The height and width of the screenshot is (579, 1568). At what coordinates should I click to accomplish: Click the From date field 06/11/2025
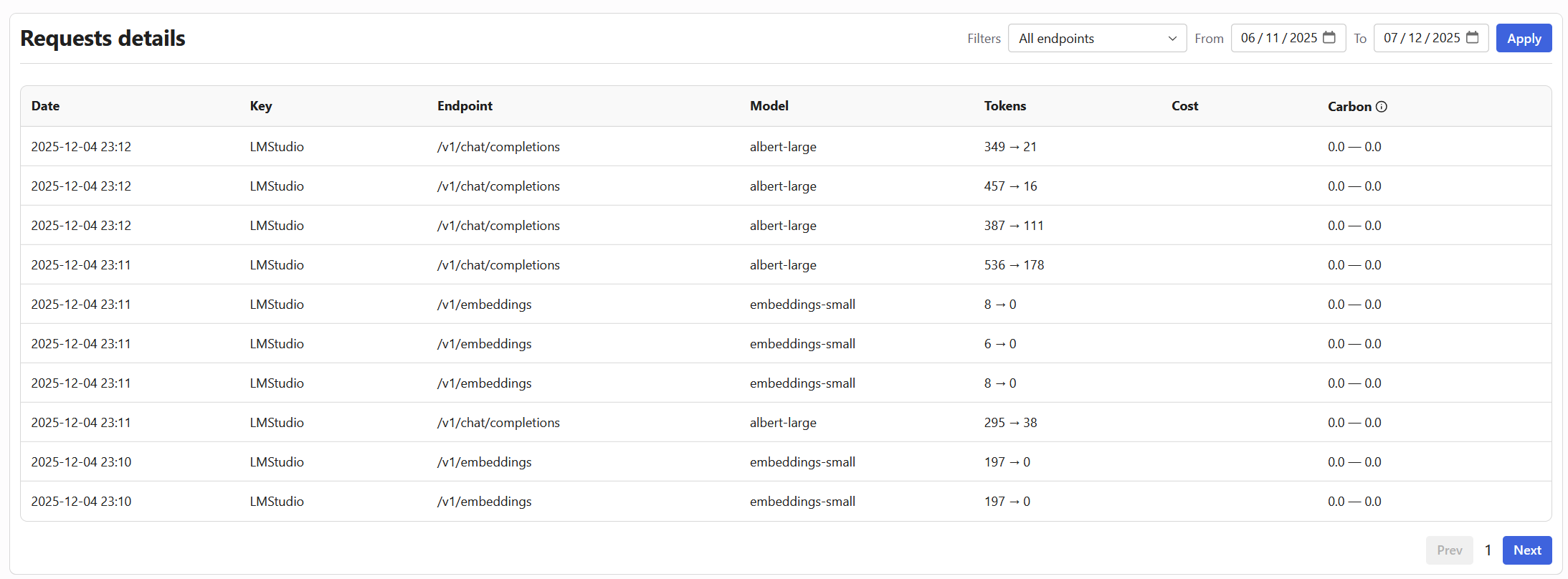pos(1278,38)
